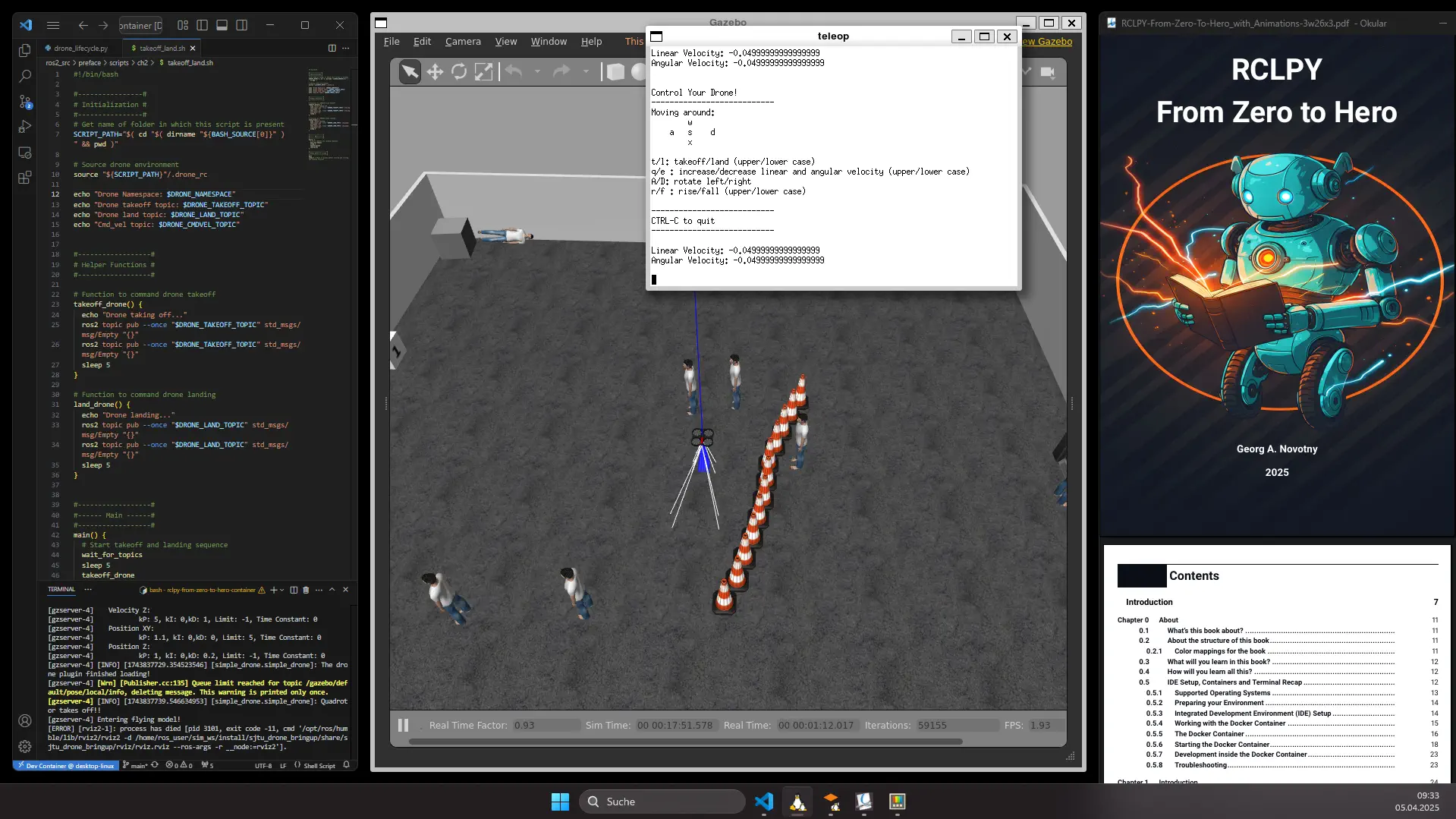This screenshot has height=819, width=1456.
Task: Insert a box shape in Gazebo
Action: 615,72
